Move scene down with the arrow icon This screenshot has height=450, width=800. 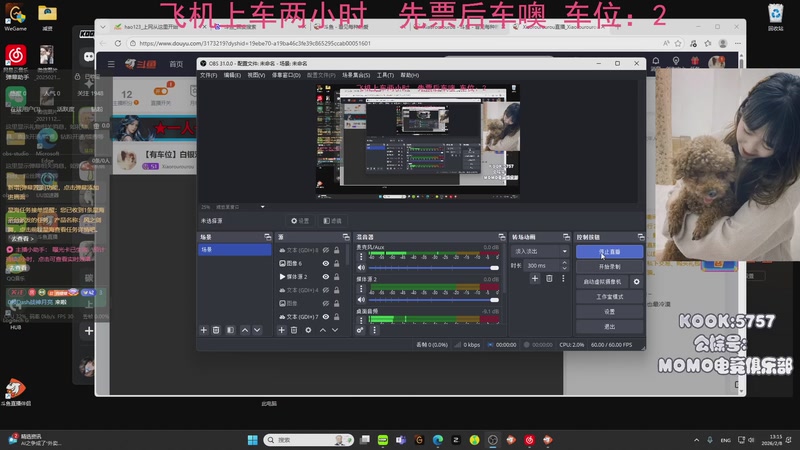257,330
